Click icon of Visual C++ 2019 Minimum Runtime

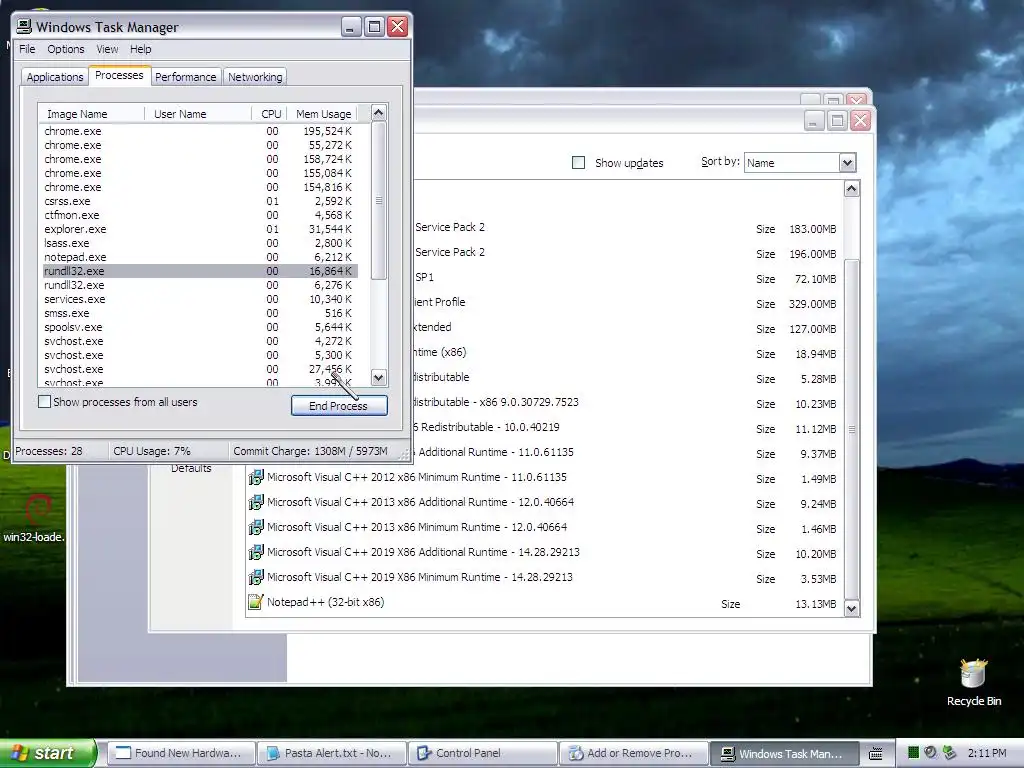pyautogui.click(x=256, y=577)
